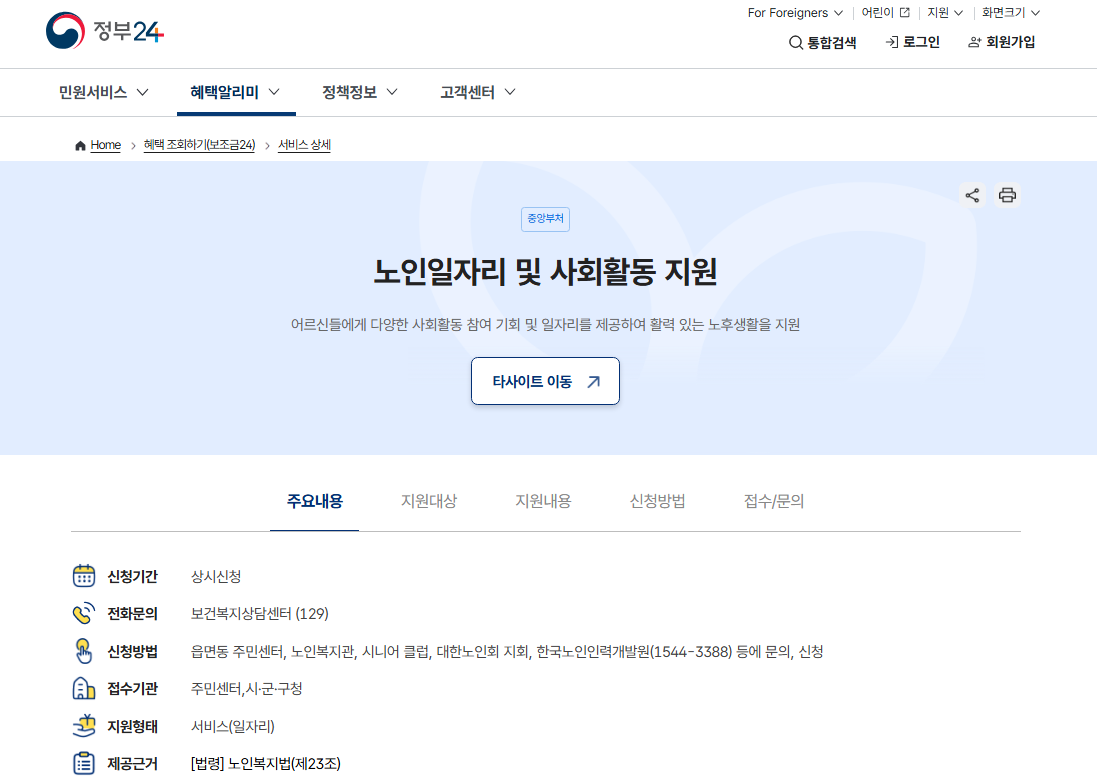Click the 로그인 login link
This screenshot has height=777, width=1097.
[x=912, y=42]
